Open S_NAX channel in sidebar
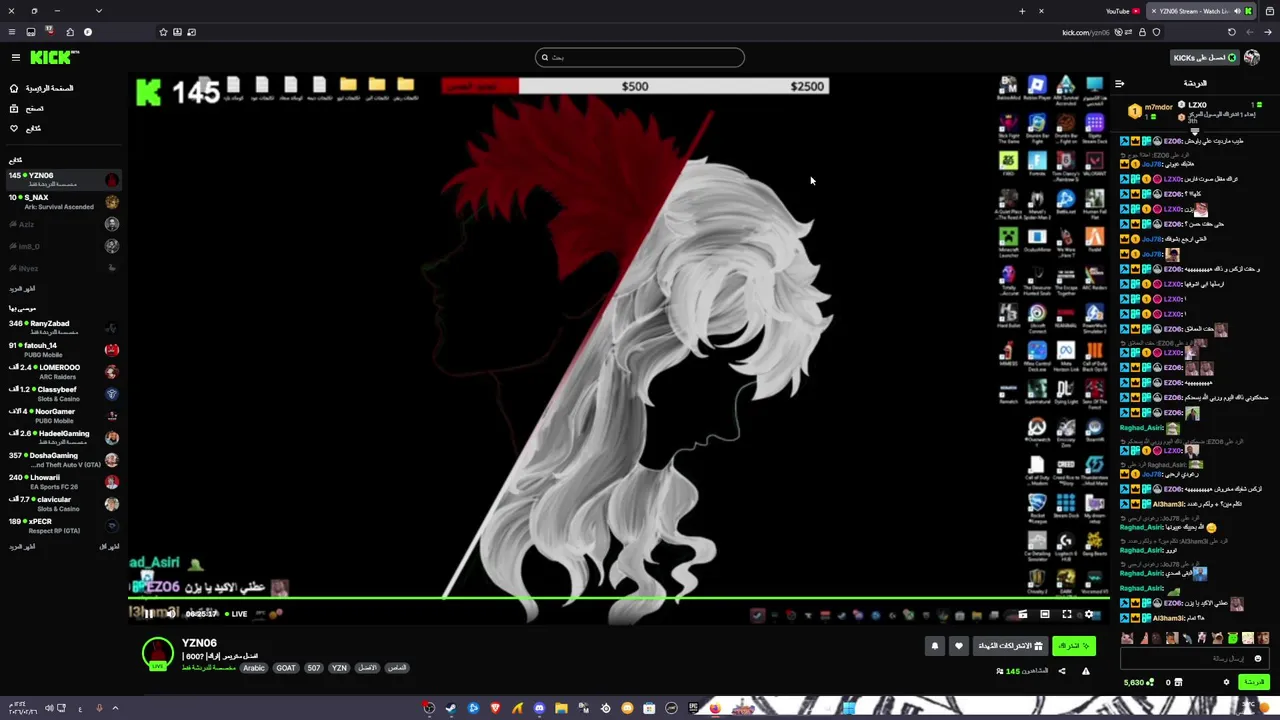 coord(64,202)
